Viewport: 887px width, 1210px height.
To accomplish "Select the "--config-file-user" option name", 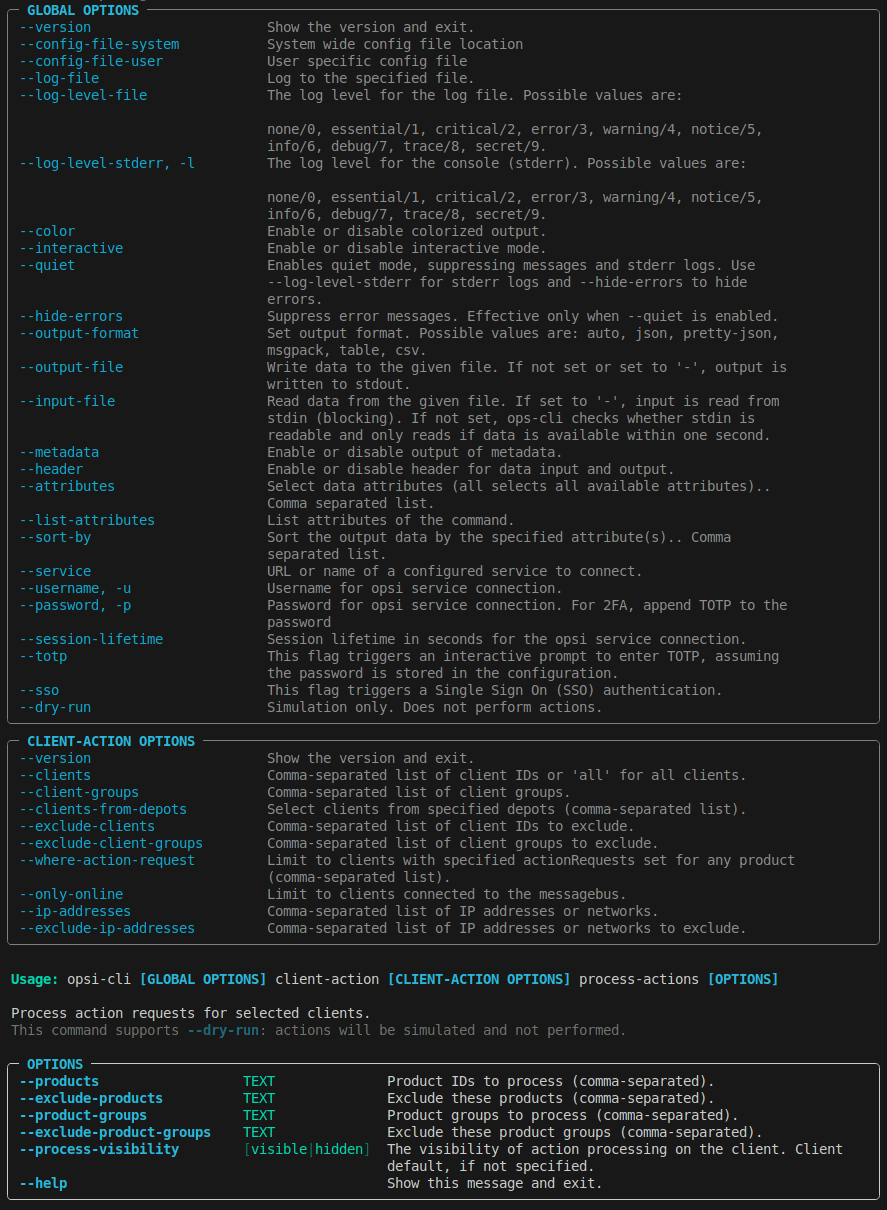I will pos(91,61).
